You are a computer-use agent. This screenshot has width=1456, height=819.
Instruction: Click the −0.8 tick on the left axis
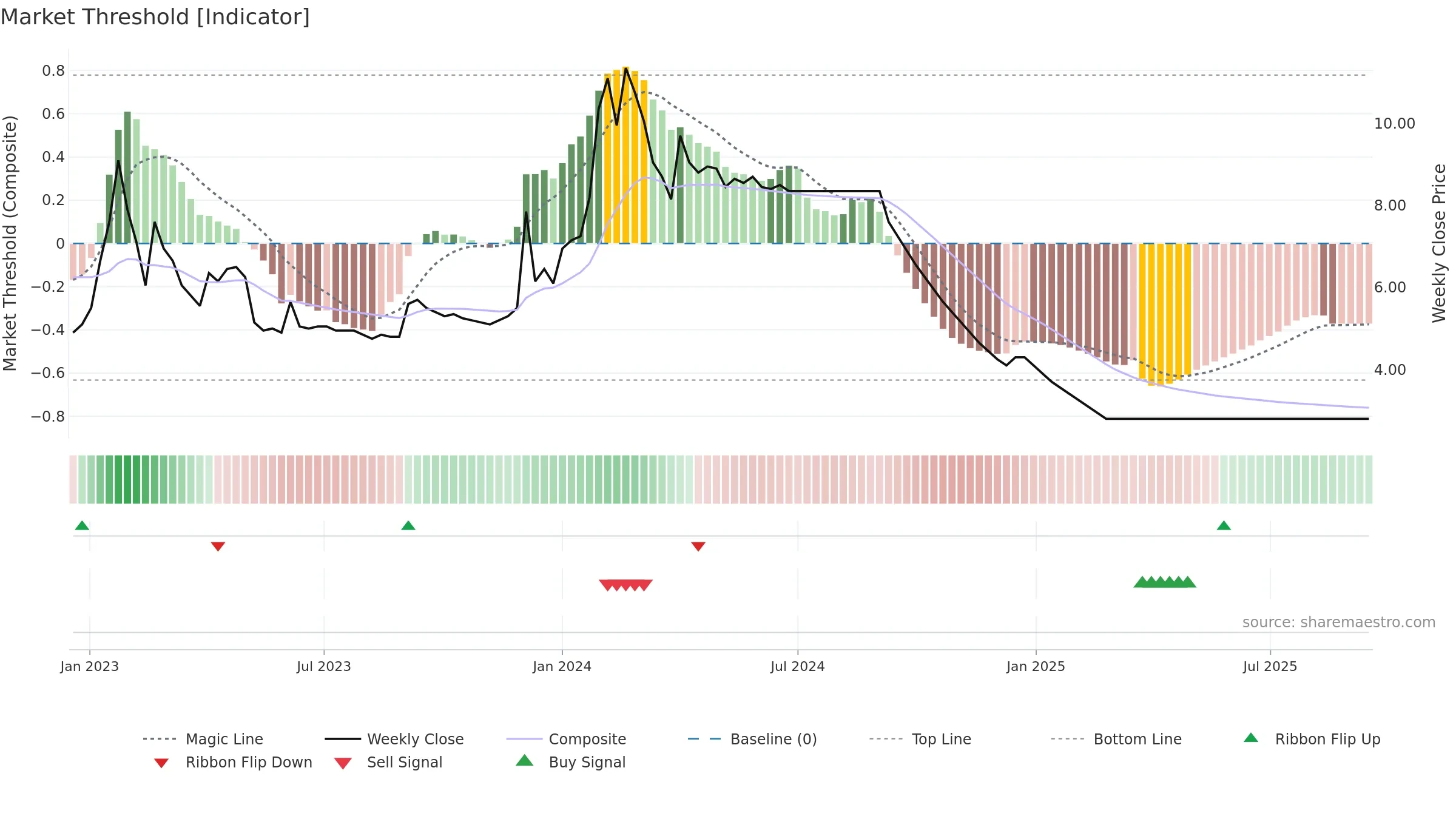(49, 416)
